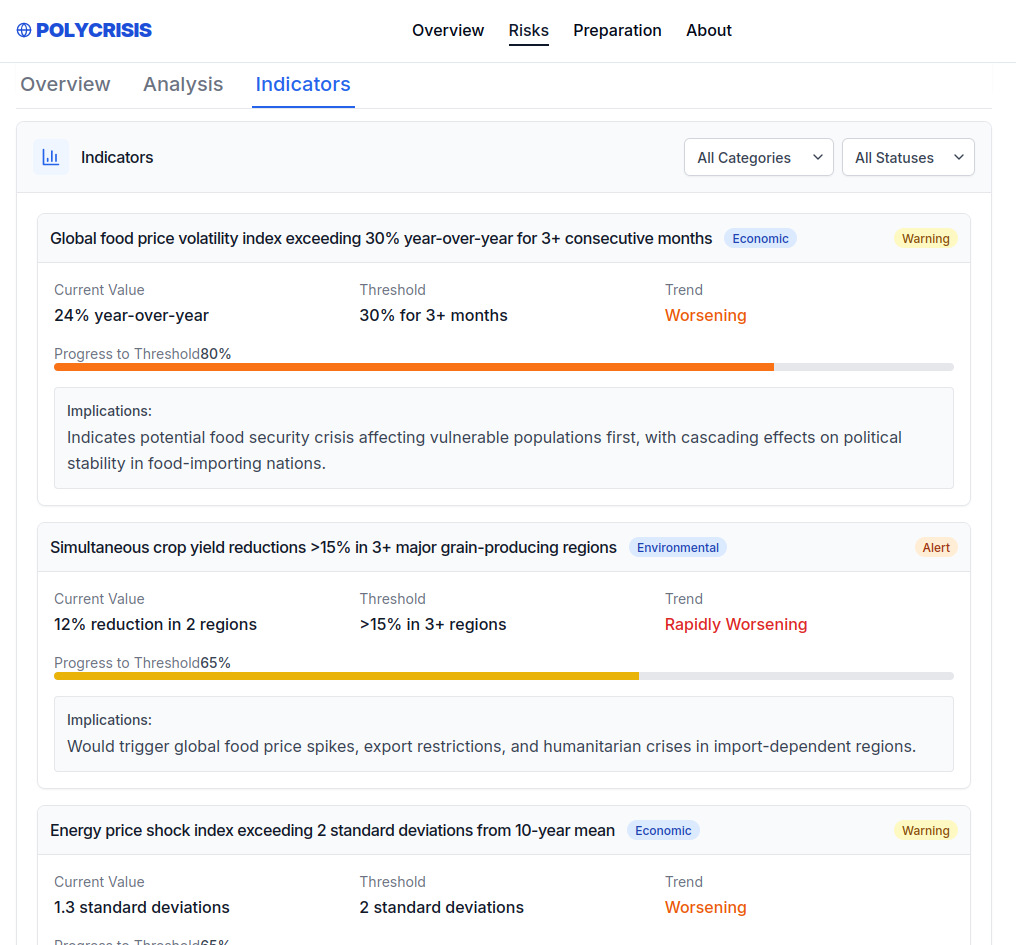Expand the All Statuses dropdown
1016x945 pixels.
(907, 157)
